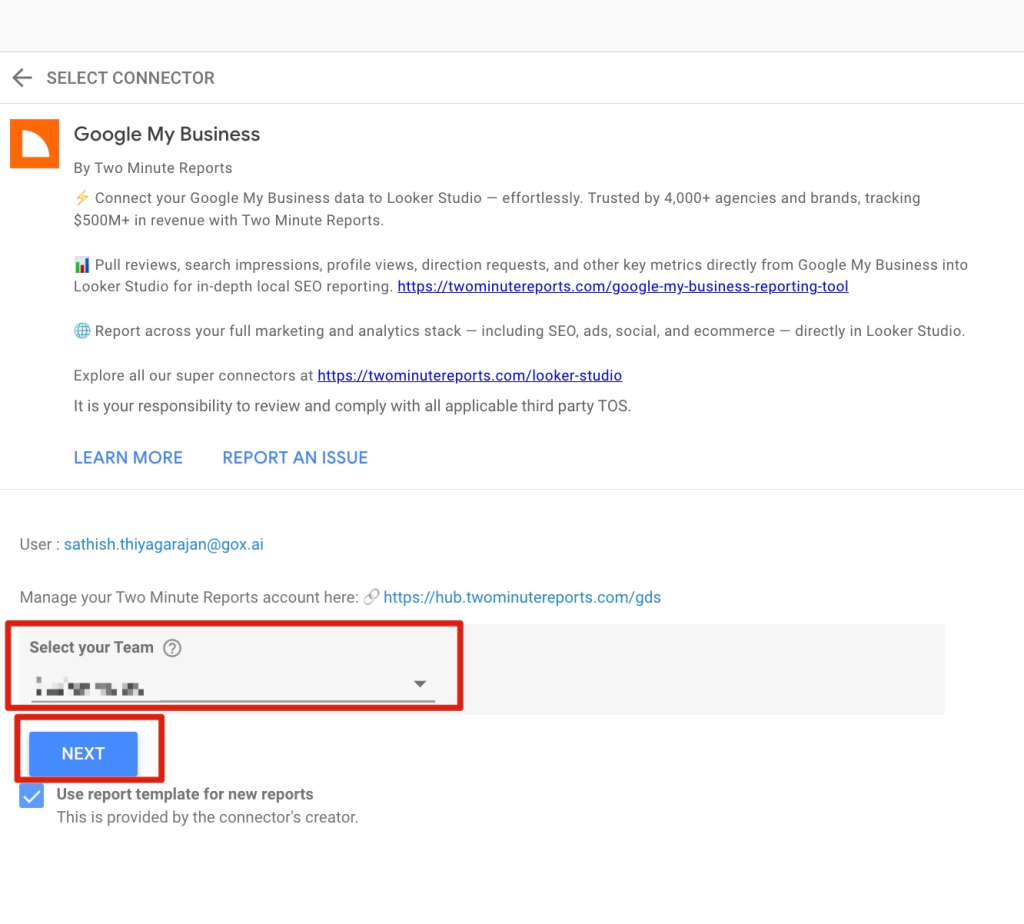Image resolution: width=1024 pixels, height=924 pixels.
Task: Click 'This is provided by the connector's creator.'
Action: point(208,818)
